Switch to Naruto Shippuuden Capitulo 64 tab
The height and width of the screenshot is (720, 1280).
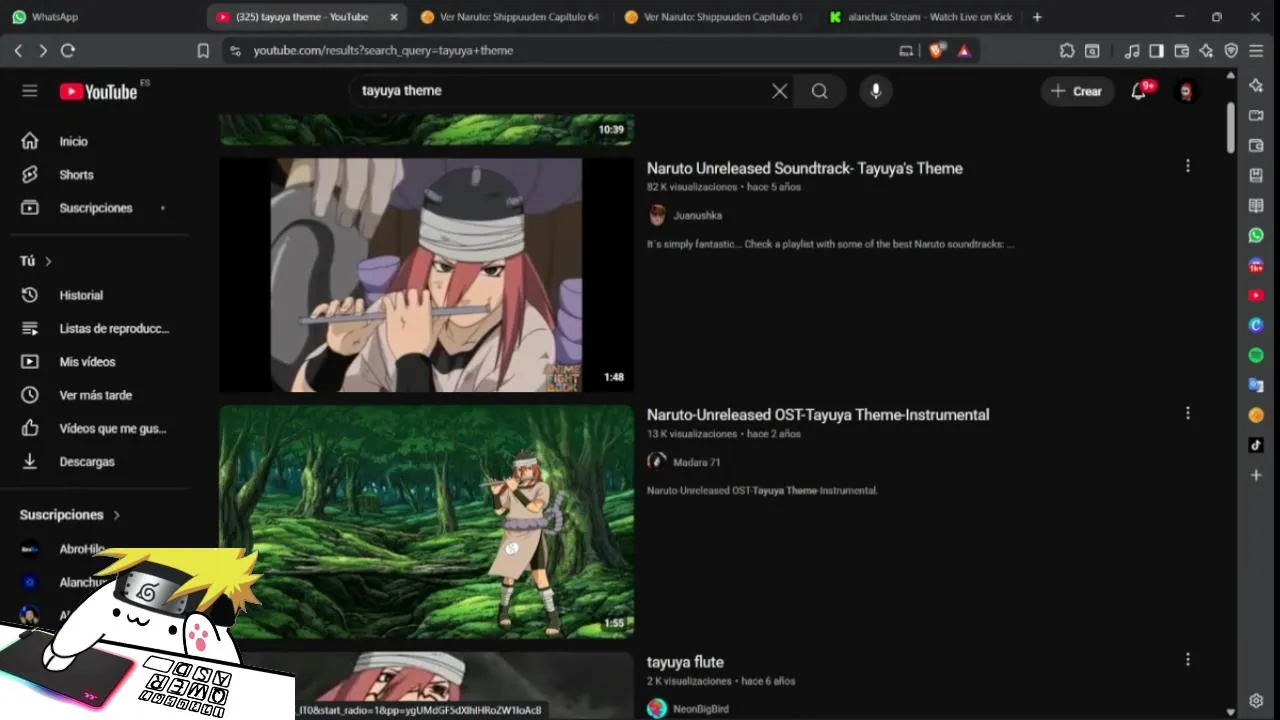(x=510, y=17)
